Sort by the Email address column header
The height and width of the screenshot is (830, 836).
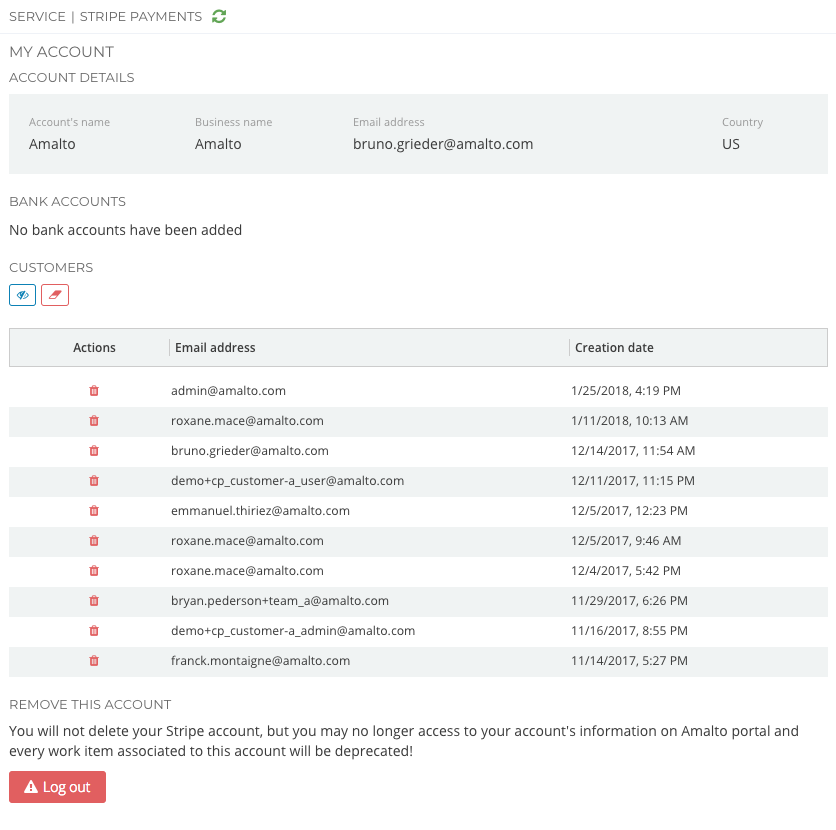215,348
